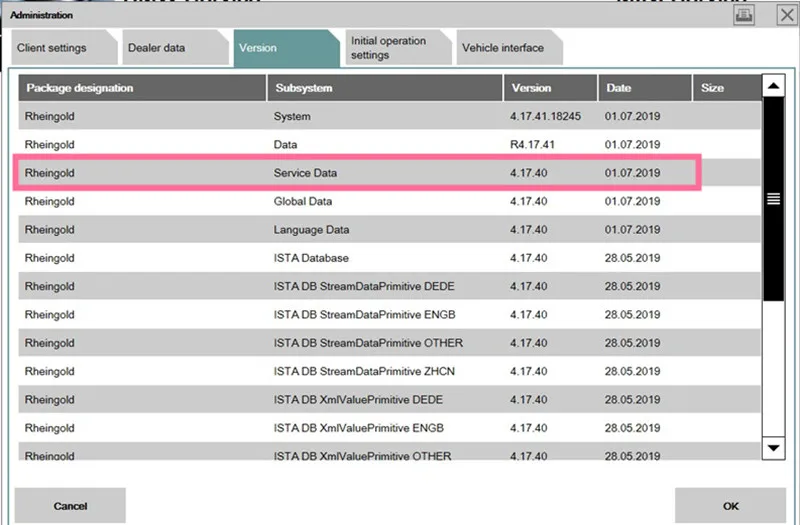
Task: Close the Administration dialog with X icon
Action: [x=786, y=15]
